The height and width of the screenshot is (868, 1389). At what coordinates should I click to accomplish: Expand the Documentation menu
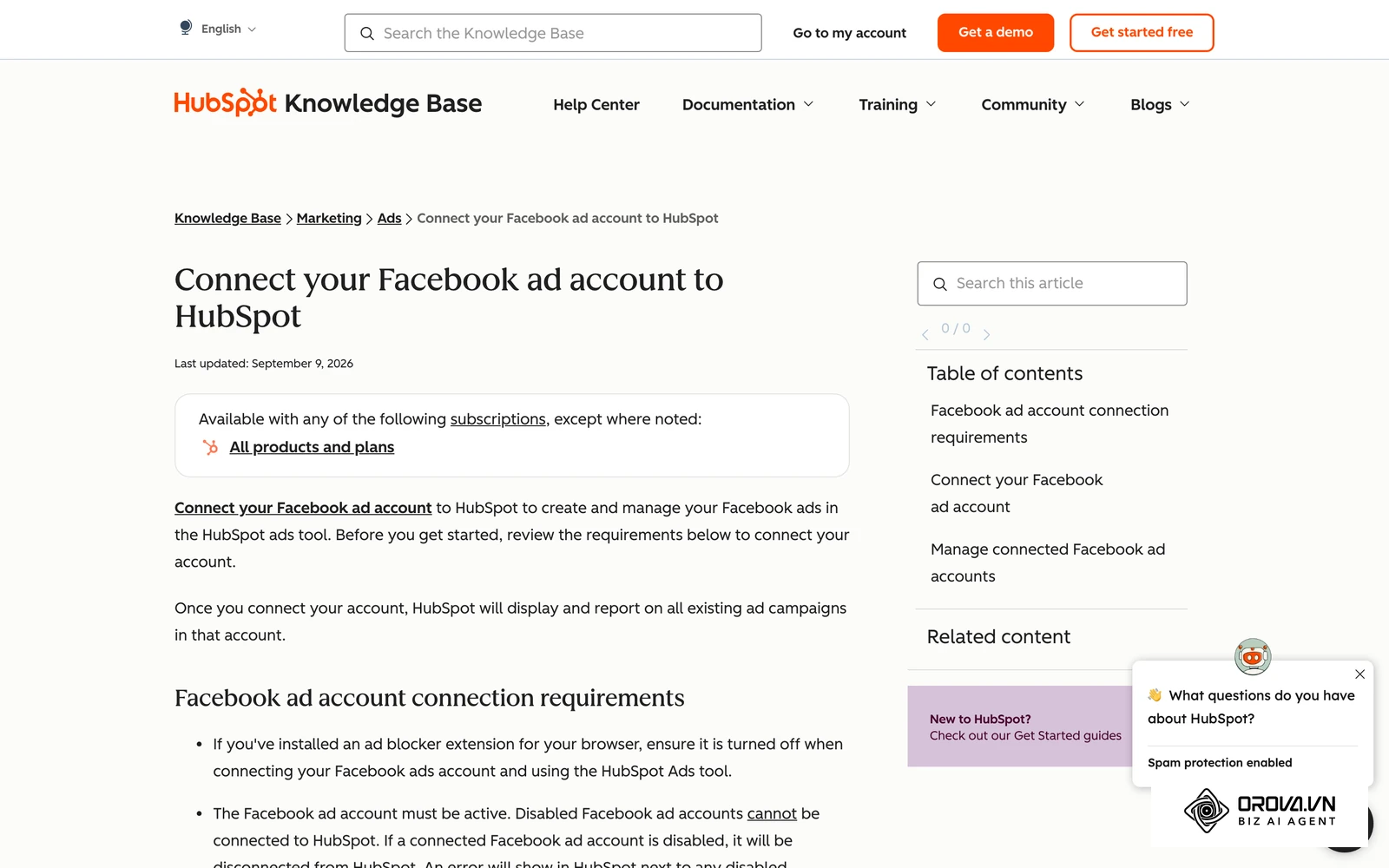(747, 105)
